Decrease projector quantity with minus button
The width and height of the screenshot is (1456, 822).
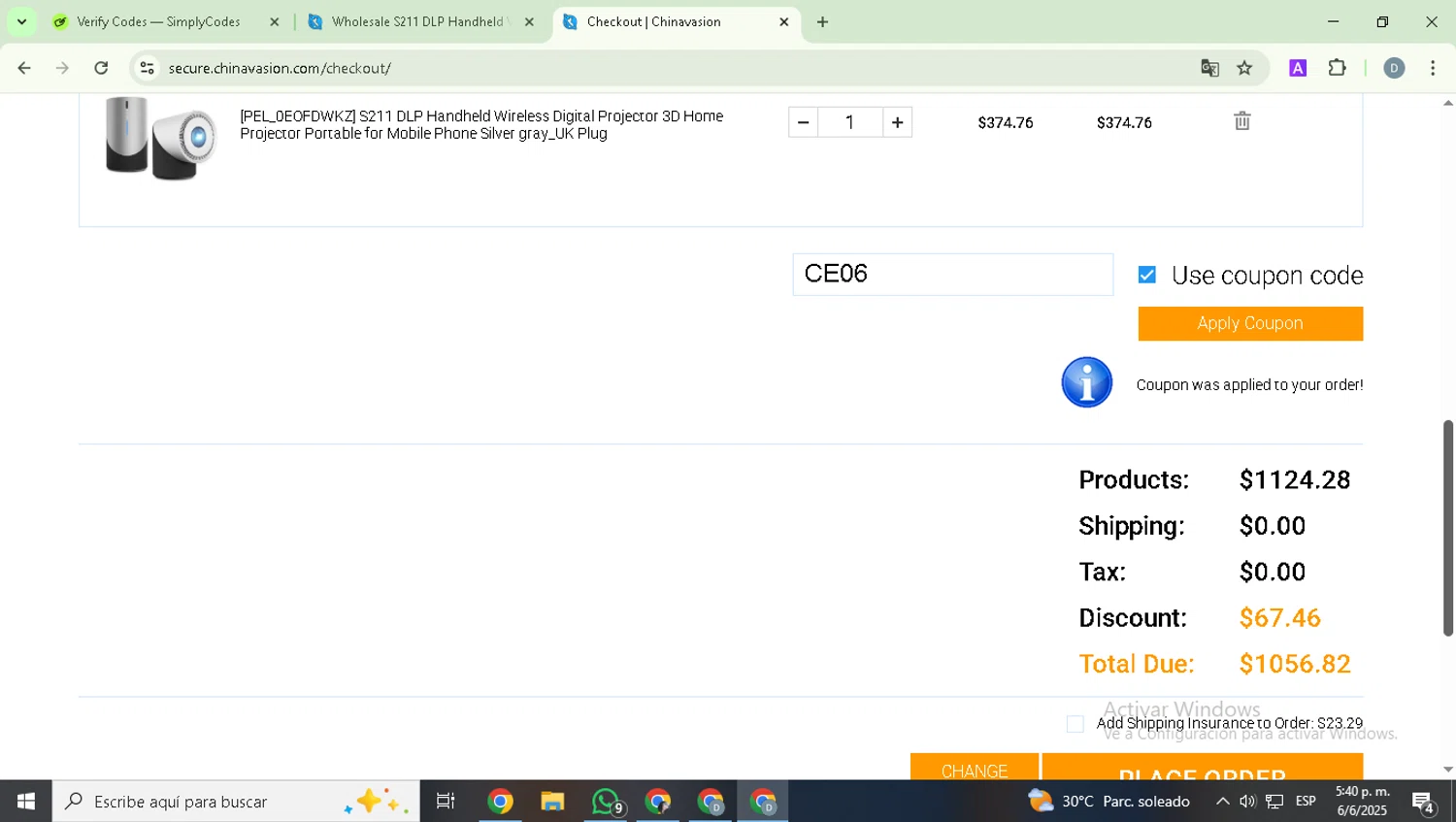coord(803,122)
